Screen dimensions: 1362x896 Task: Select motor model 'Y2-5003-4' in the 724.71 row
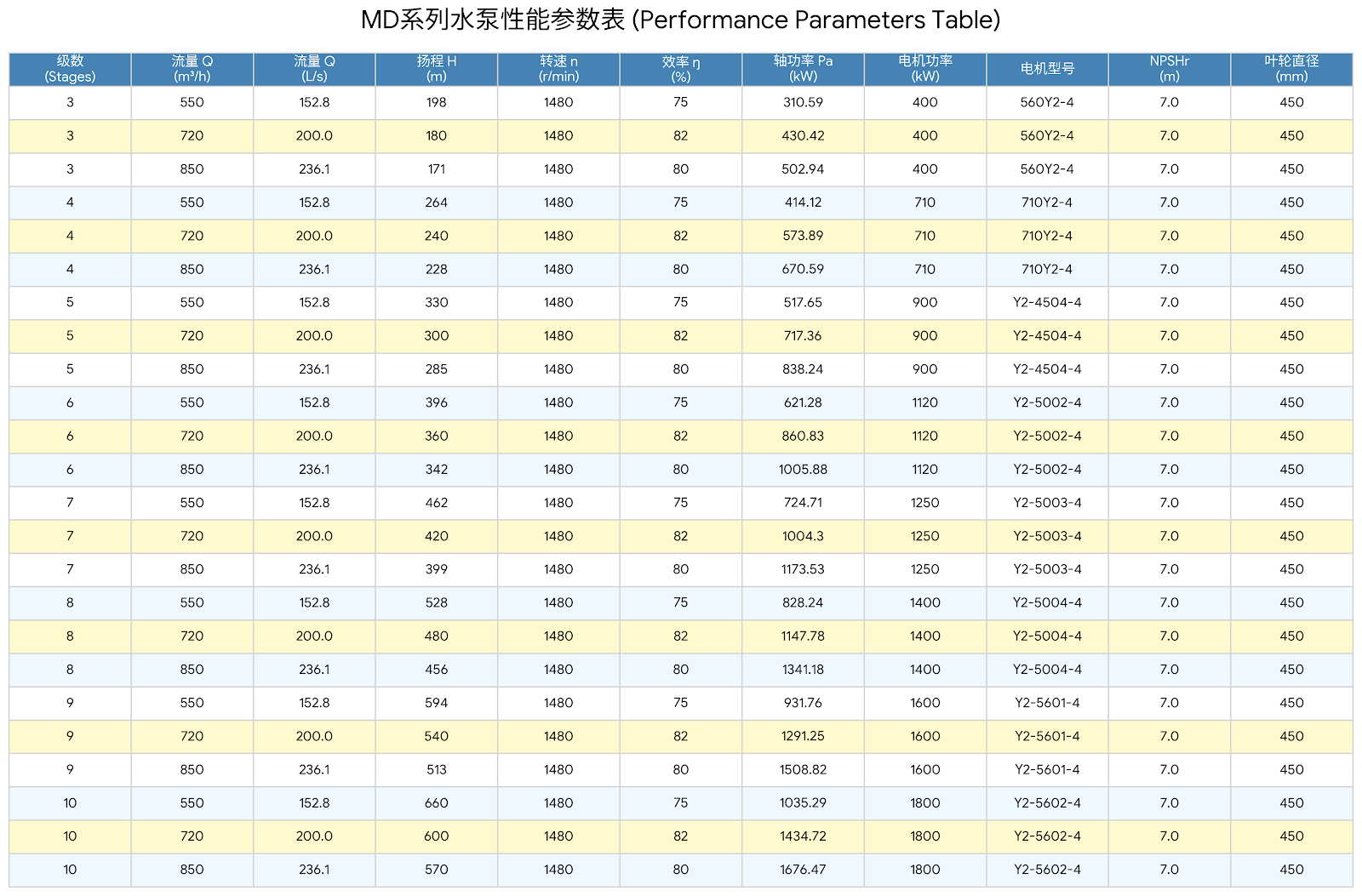point(1047,503)
